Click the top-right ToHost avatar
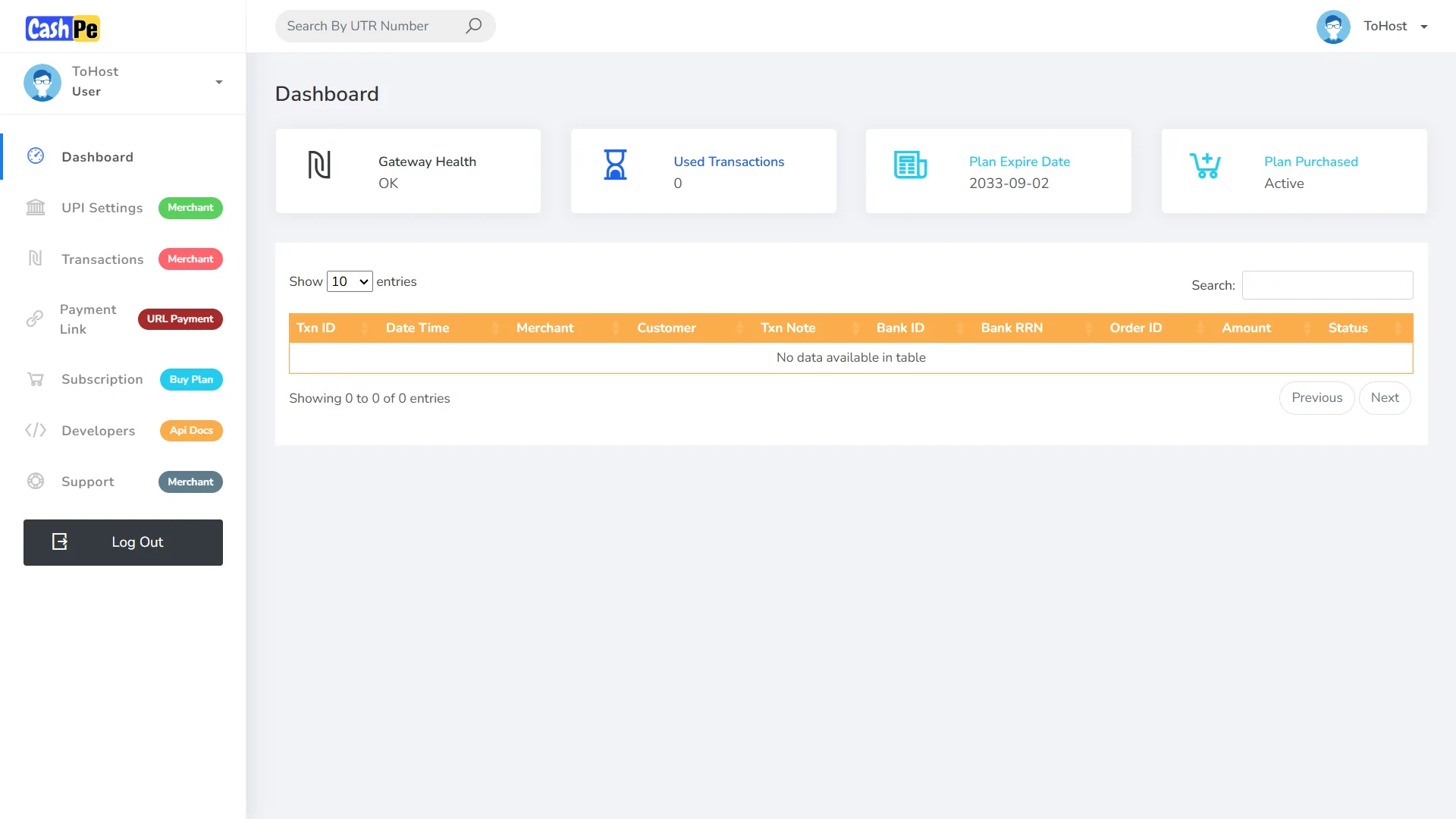The height and width of the screenshot is (819, 1456). click(x=1333, y=27)
